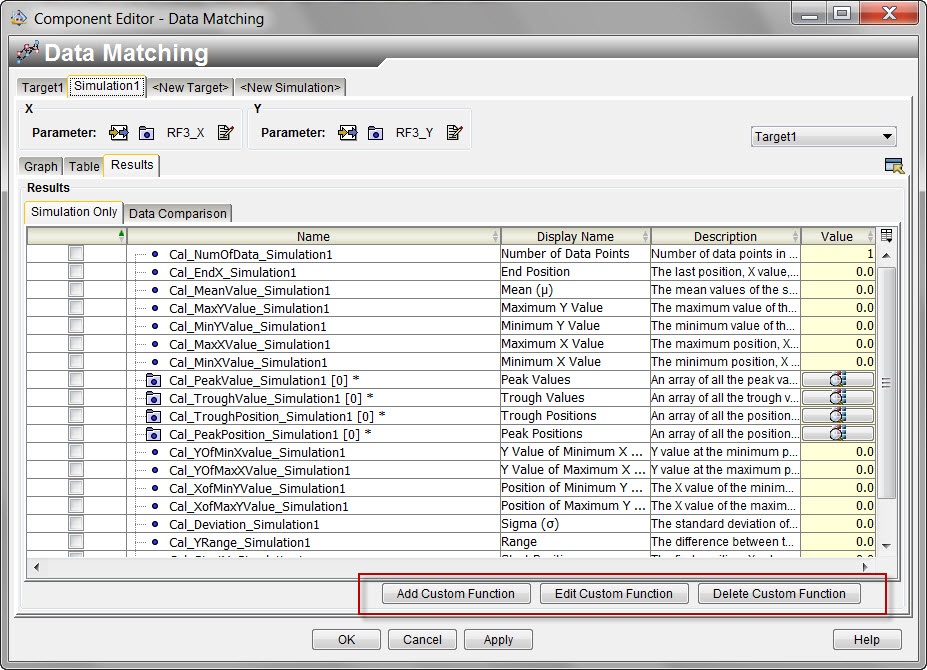Image resolution: width=927 pixels, height=670 pixels.
Task: Open the Graph tab
Action: (x=40, y=166)
